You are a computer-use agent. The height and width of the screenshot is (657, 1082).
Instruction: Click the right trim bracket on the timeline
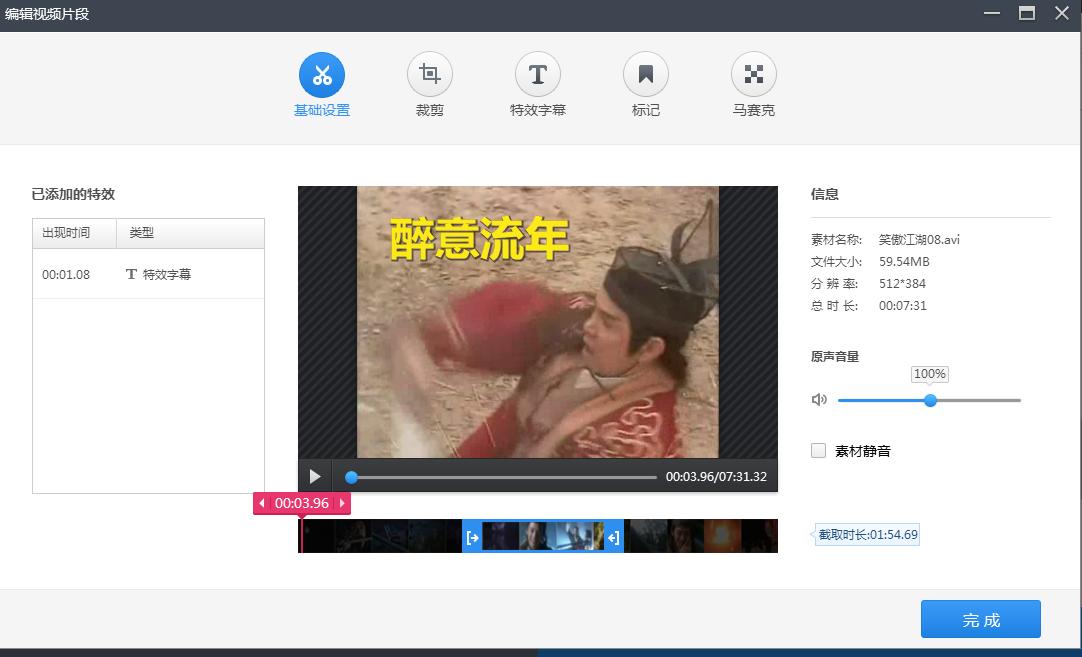tap(612, 536)
